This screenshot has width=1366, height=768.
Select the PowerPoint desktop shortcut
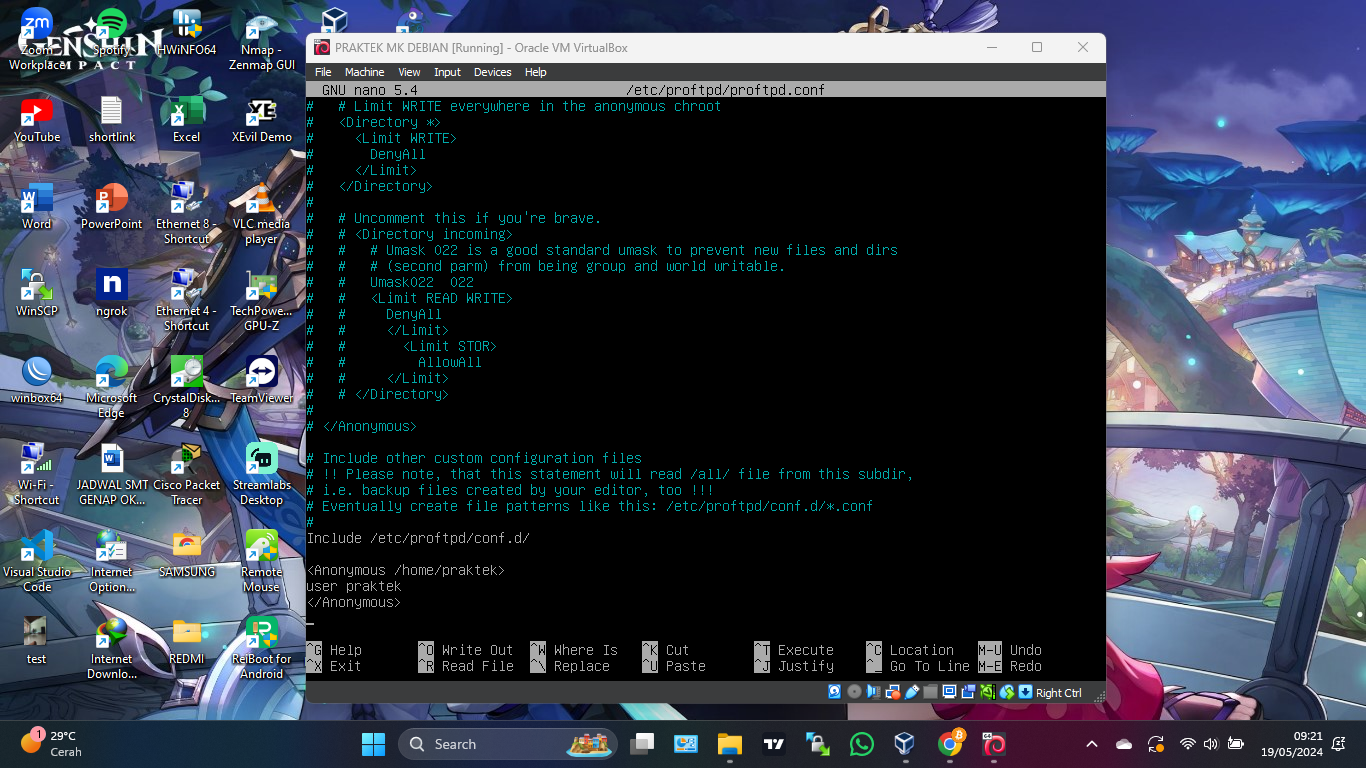112,207
